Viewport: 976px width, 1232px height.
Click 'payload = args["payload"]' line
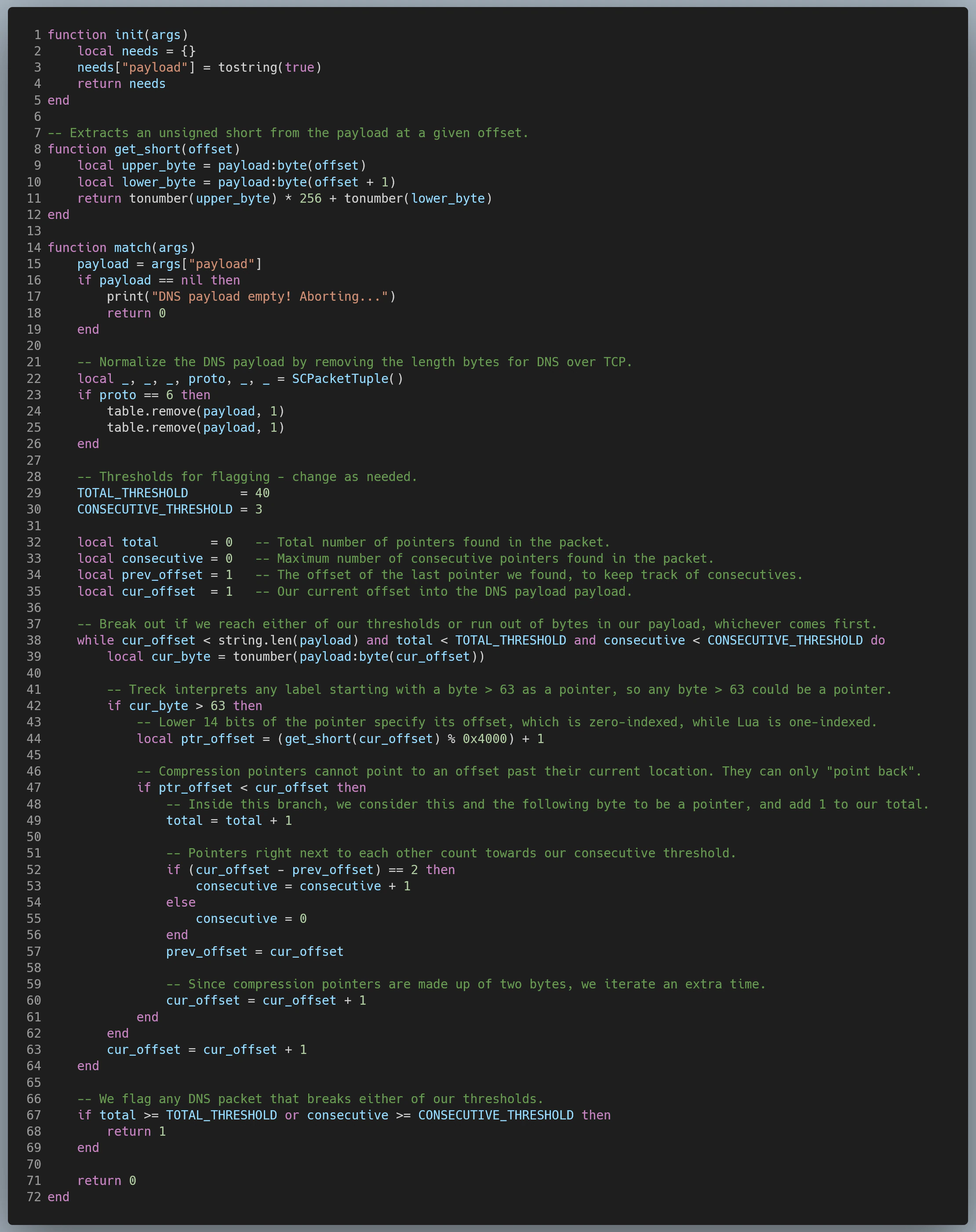[170, 264]
